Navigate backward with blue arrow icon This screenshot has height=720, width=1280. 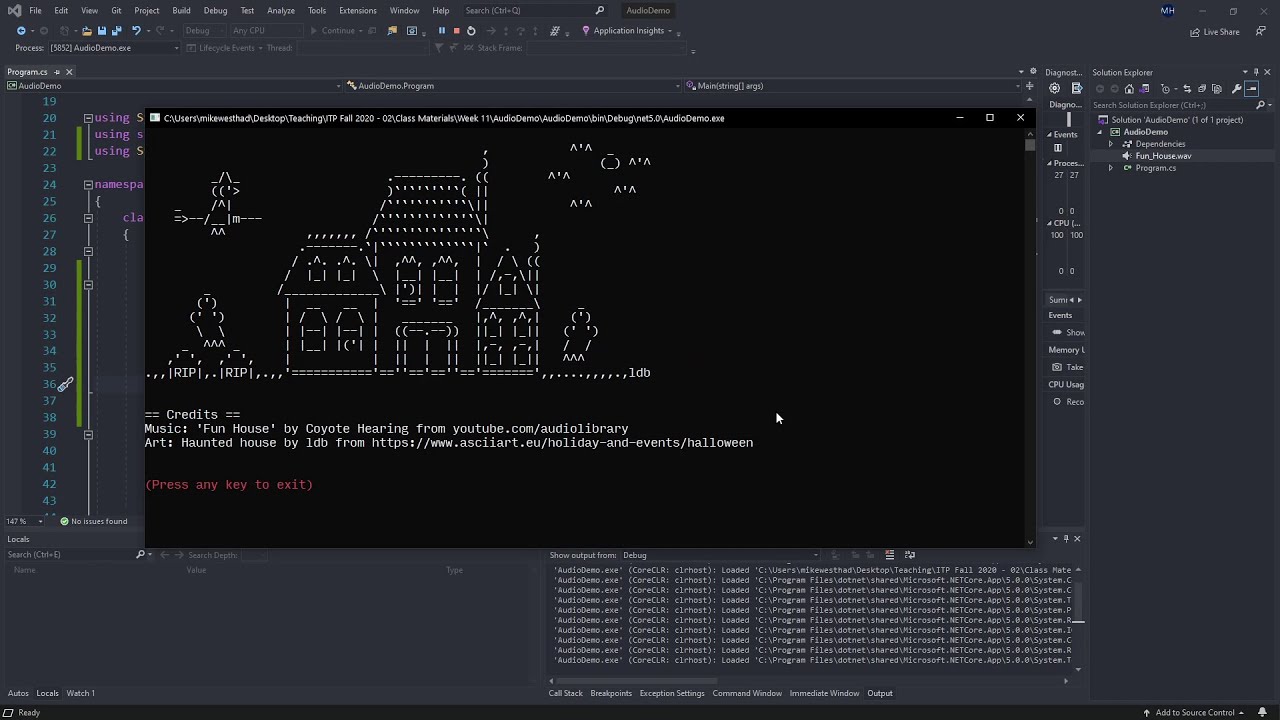21,31
